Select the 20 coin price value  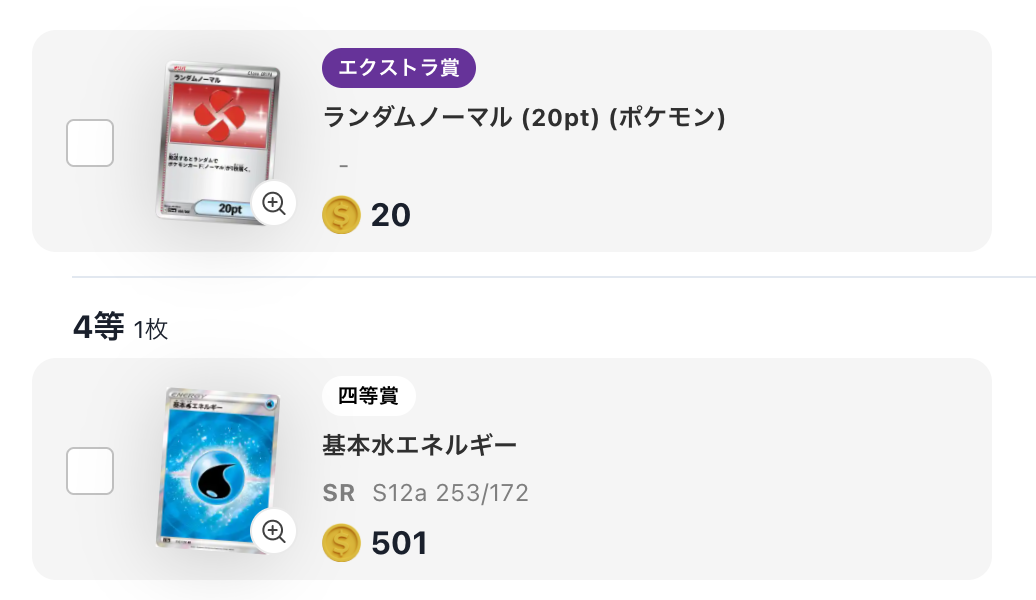[392, 214]
